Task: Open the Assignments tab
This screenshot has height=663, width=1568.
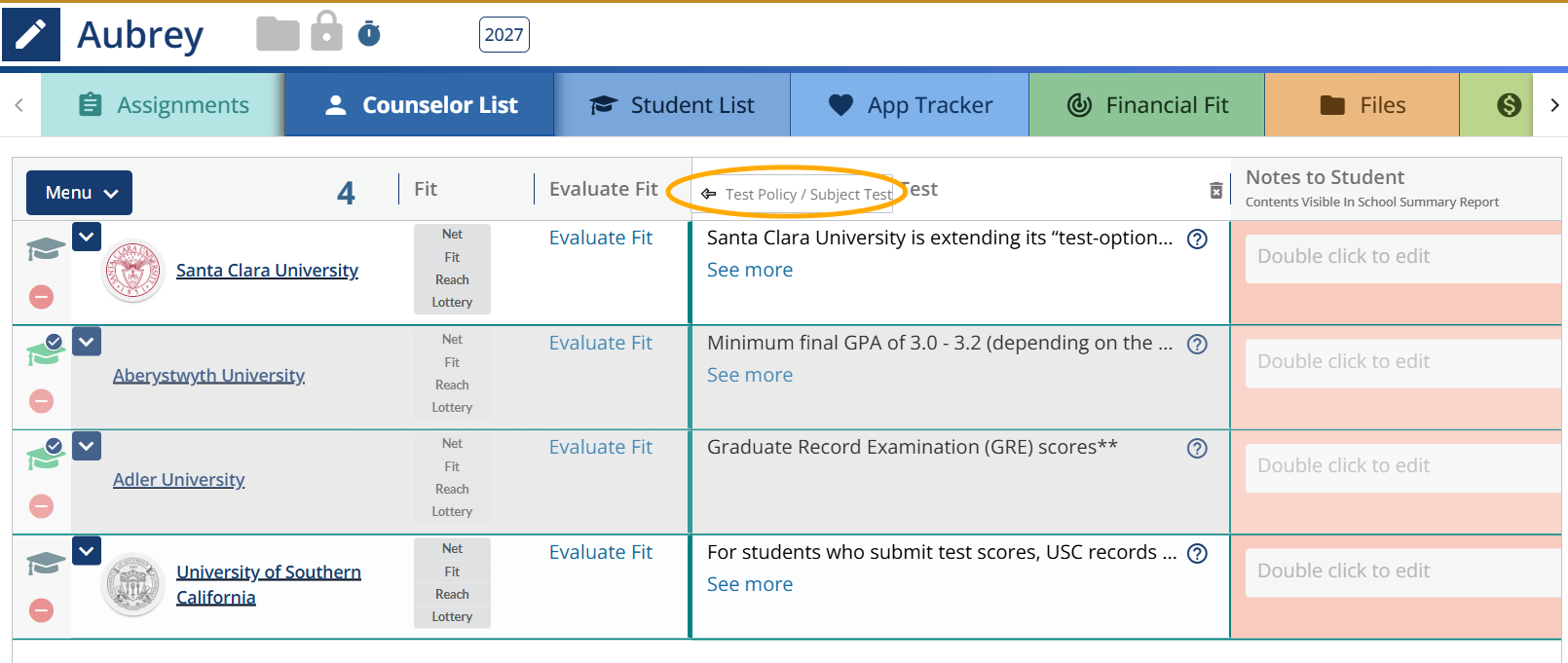Action: coord(164,105)
